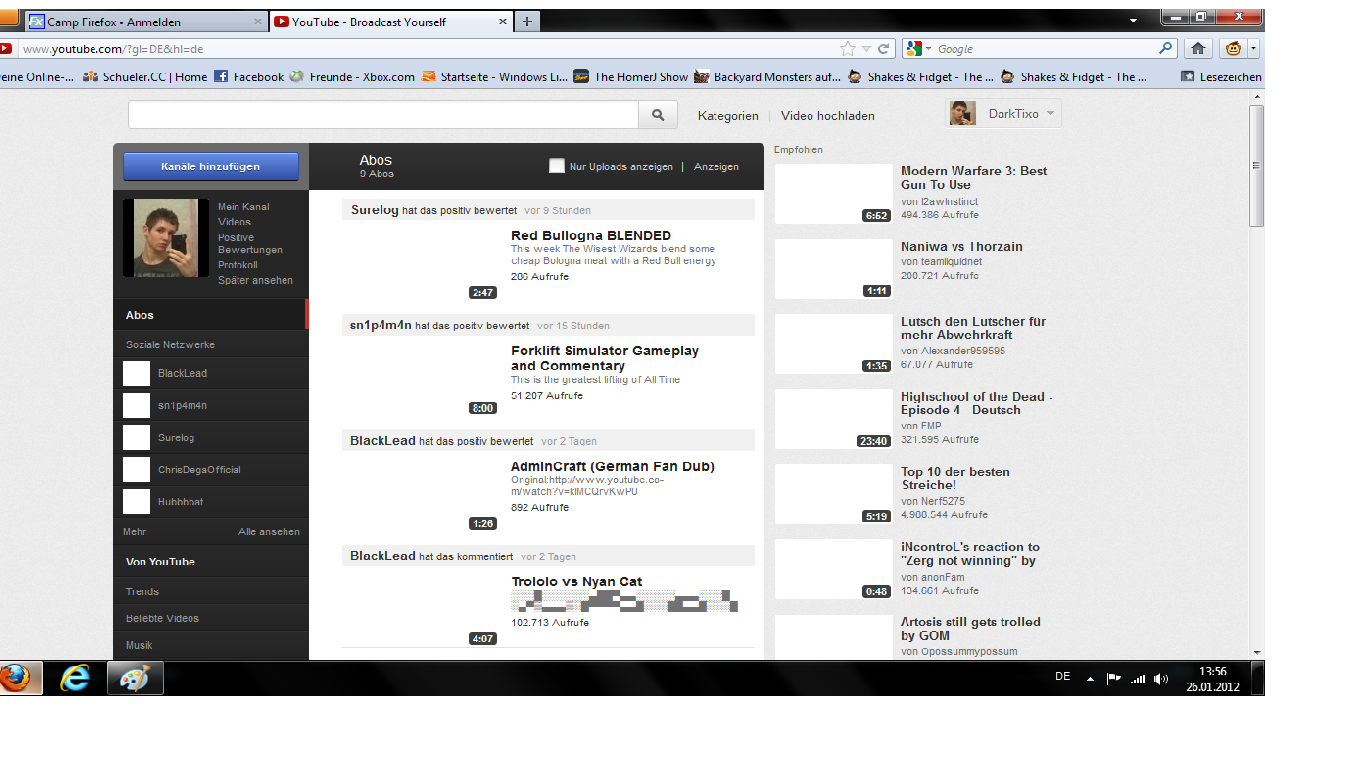This screenshot has width=1366, height=768.
Task: Show hidden tray icons arrow
Action: (x=1090, y=678)
